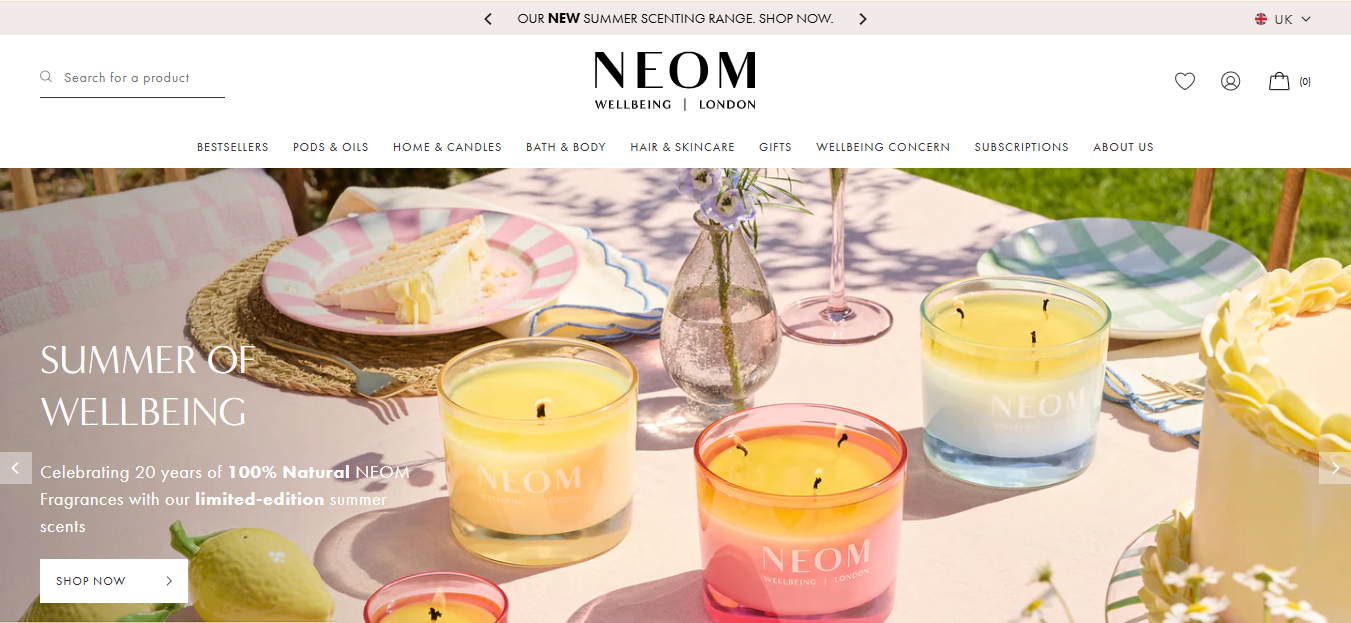Show previous announcement with left chevron
The width and height of the screenshot is (1351, 623).
[488, 19]
